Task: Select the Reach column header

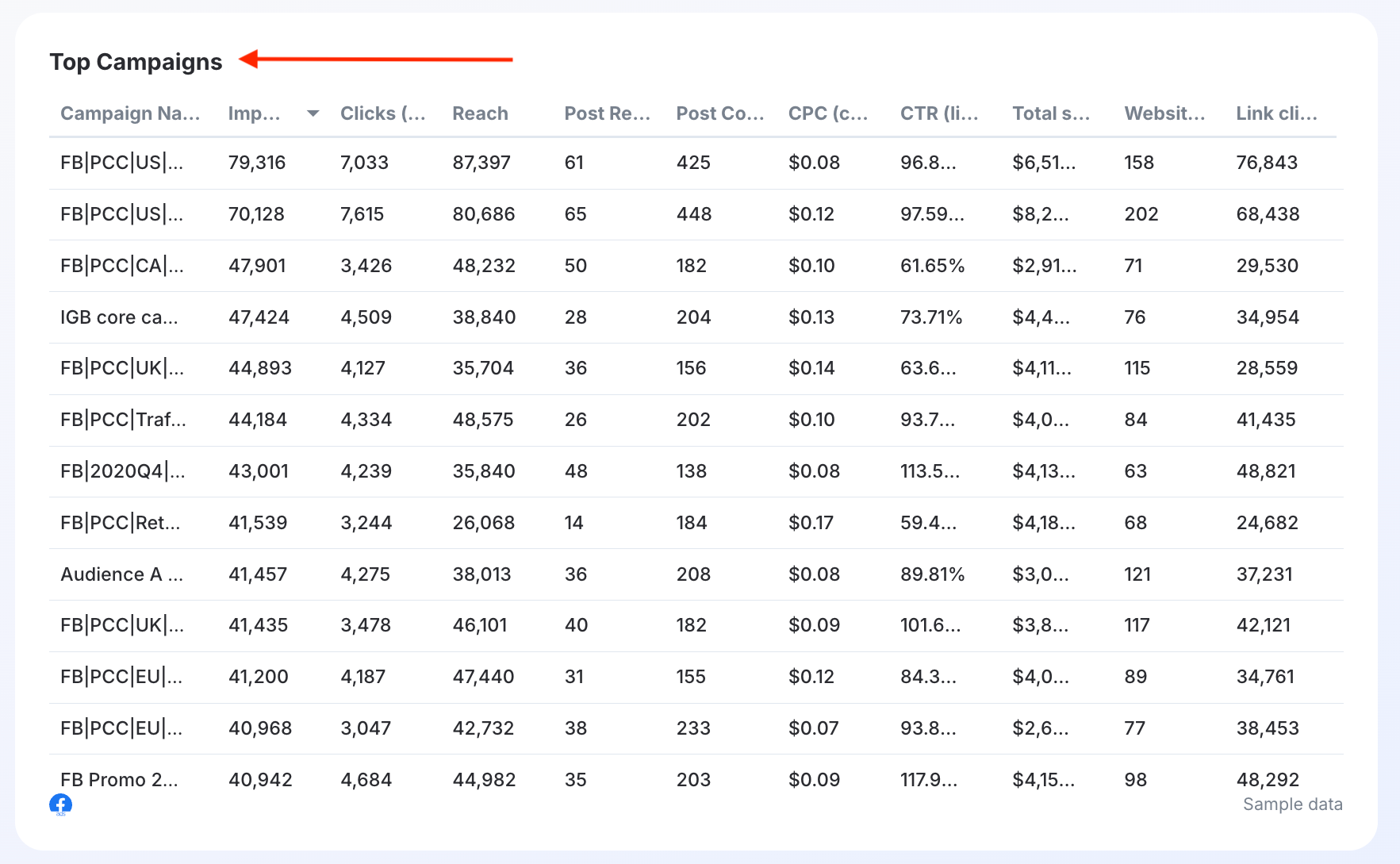Action: pyautogui.click(x=480, y=113)
